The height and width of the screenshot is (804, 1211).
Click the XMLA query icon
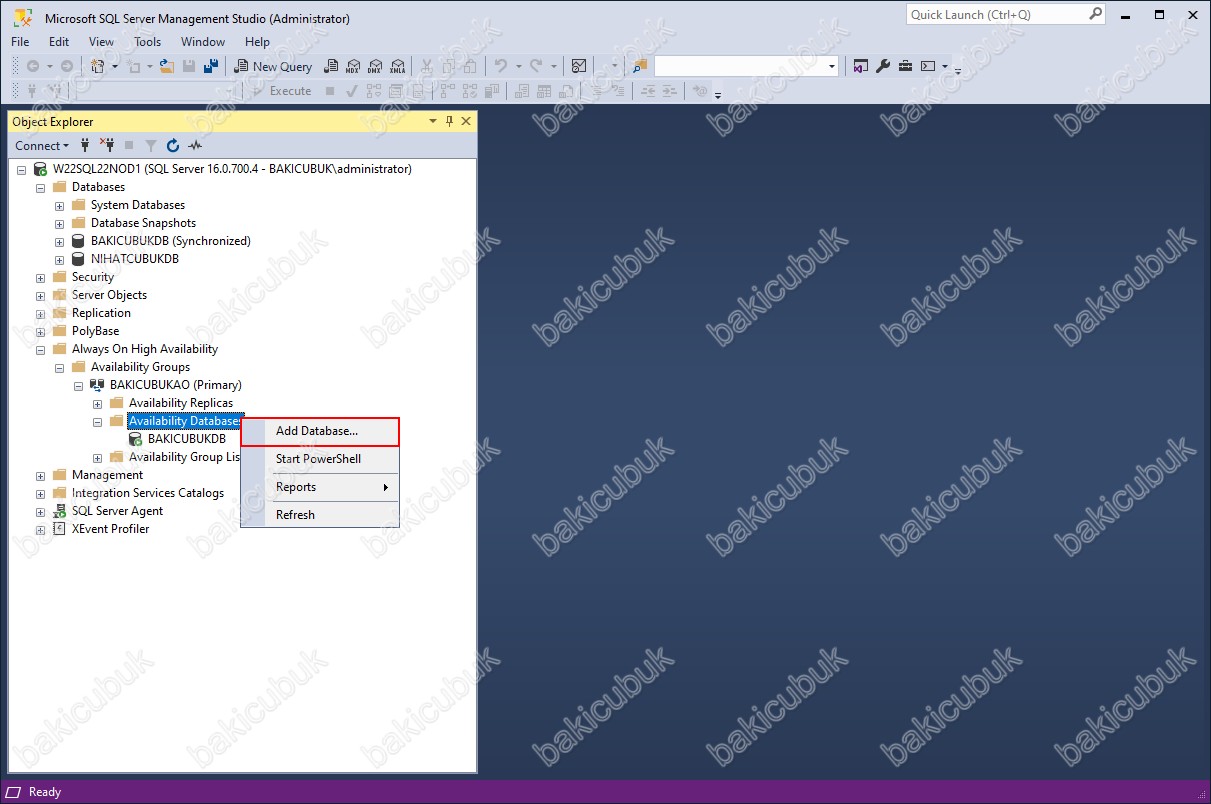click(x=398, y=66)
